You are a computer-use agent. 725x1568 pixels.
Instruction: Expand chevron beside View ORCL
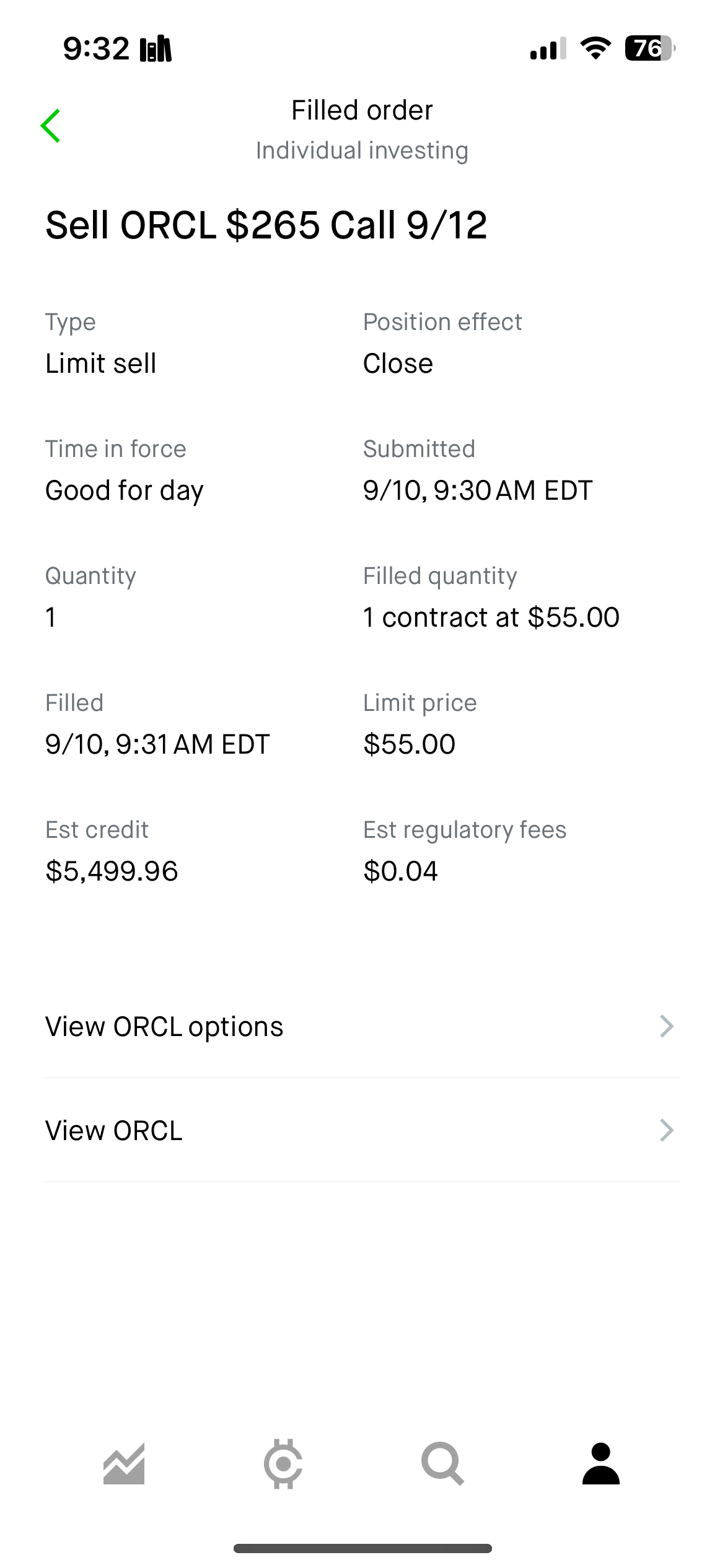667,1130
